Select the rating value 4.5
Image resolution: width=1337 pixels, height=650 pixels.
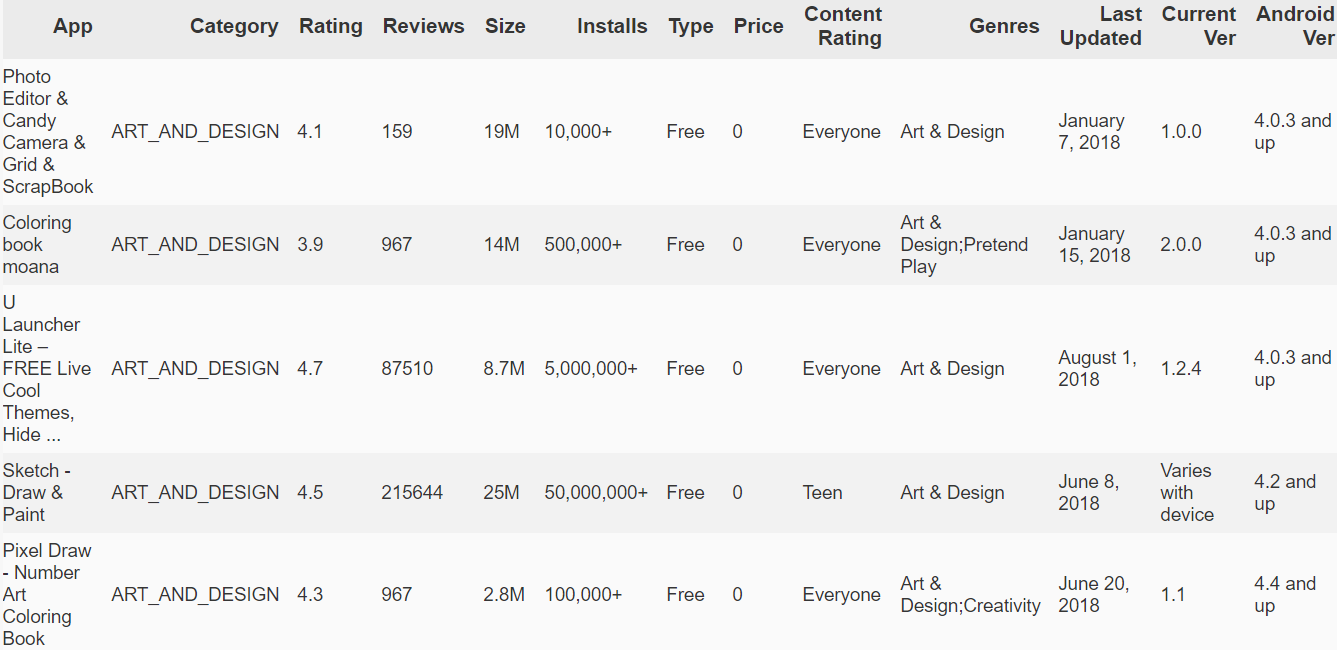coord(310,493)
